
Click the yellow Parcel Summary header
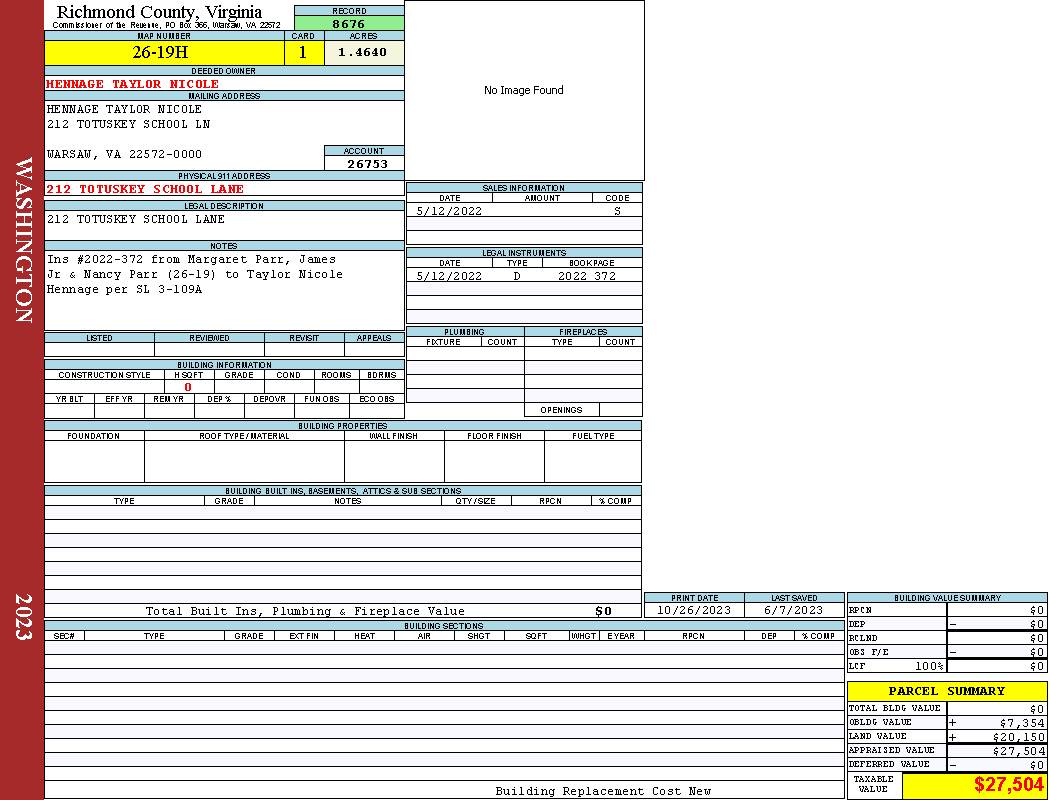tap(946, 691)
